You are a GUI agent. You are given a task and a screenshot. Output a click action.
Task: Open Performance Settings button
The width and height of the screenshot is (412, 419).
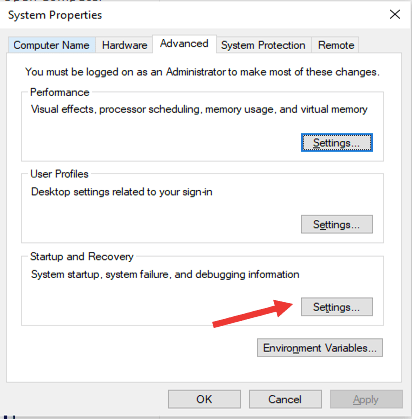click(337, 143)
